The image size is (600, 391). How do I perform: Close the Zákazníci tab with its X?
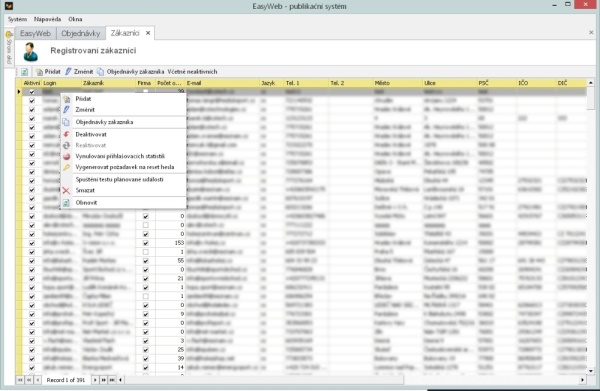pos(148,33)
